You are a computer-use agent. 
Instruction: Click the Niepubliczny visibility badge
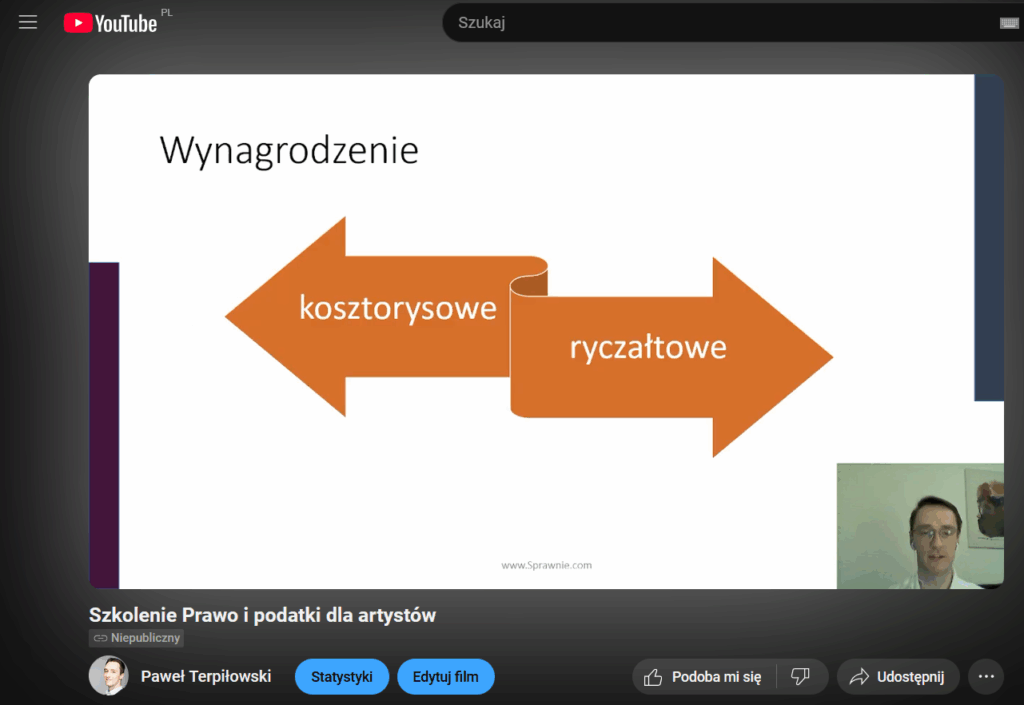pos(137,638)
